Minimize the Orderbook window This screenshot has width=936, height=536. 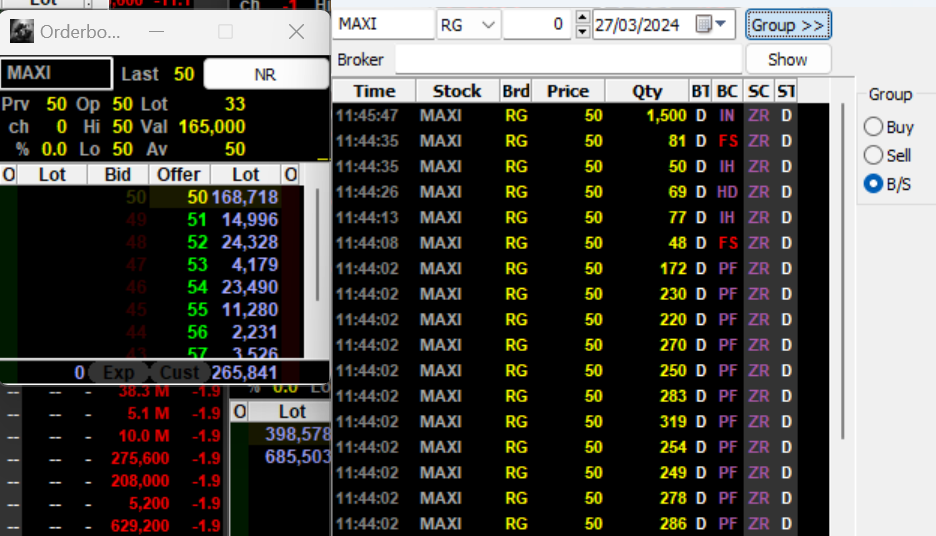[156, 32]
